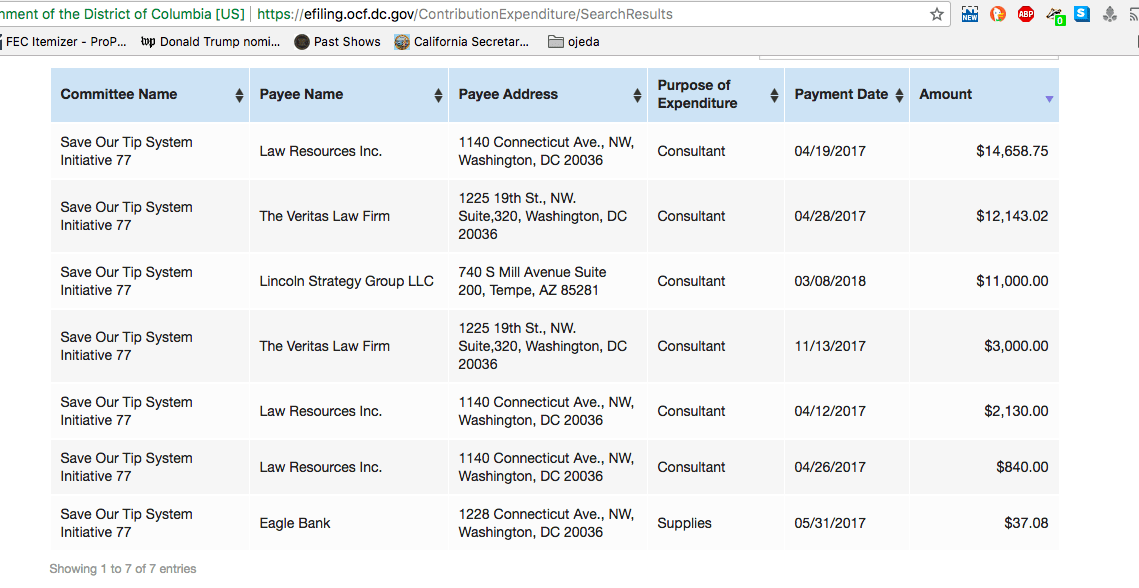This screenshot has height=588, width=1139.
Task: Click the 11/13/2017 payment date
Action: click(830, 346)
